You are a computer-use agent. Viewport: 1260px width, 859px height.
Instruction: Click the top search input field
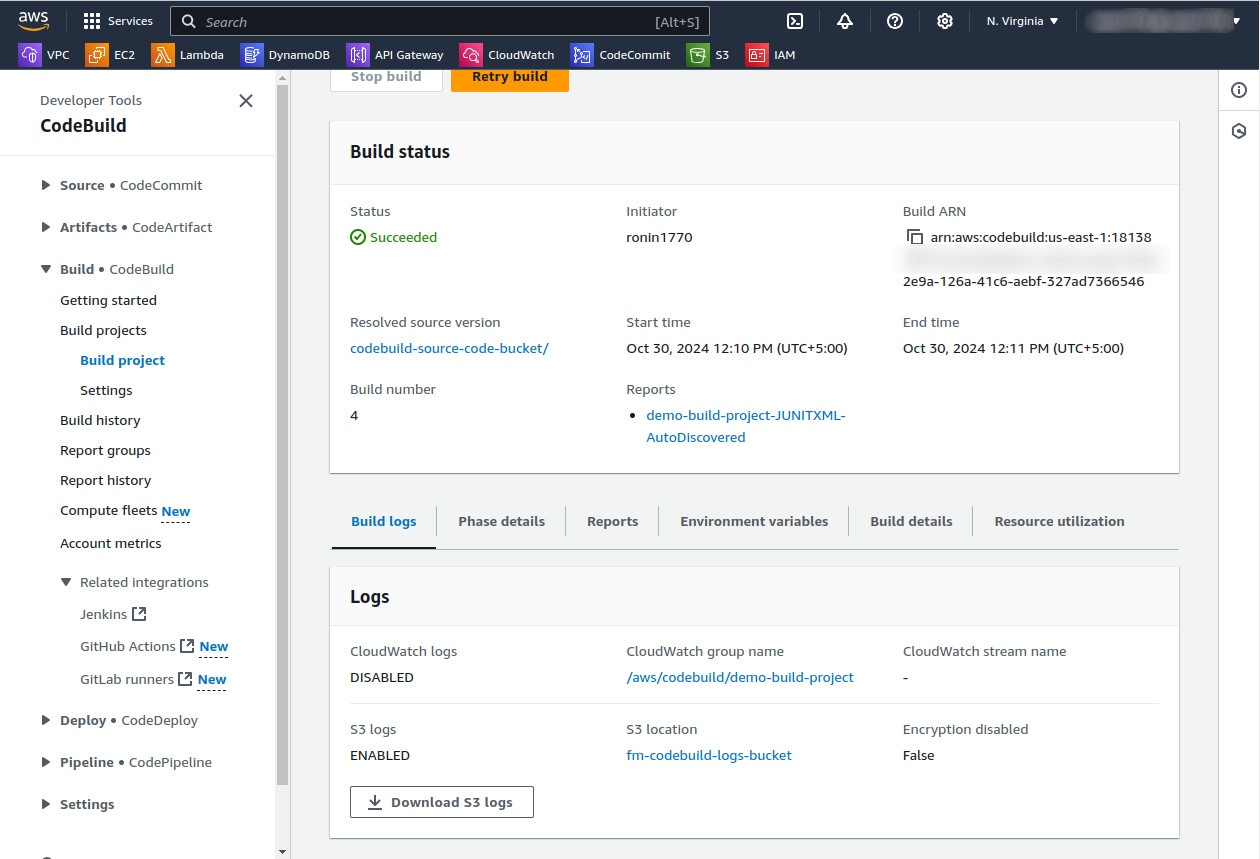point(440,21)
